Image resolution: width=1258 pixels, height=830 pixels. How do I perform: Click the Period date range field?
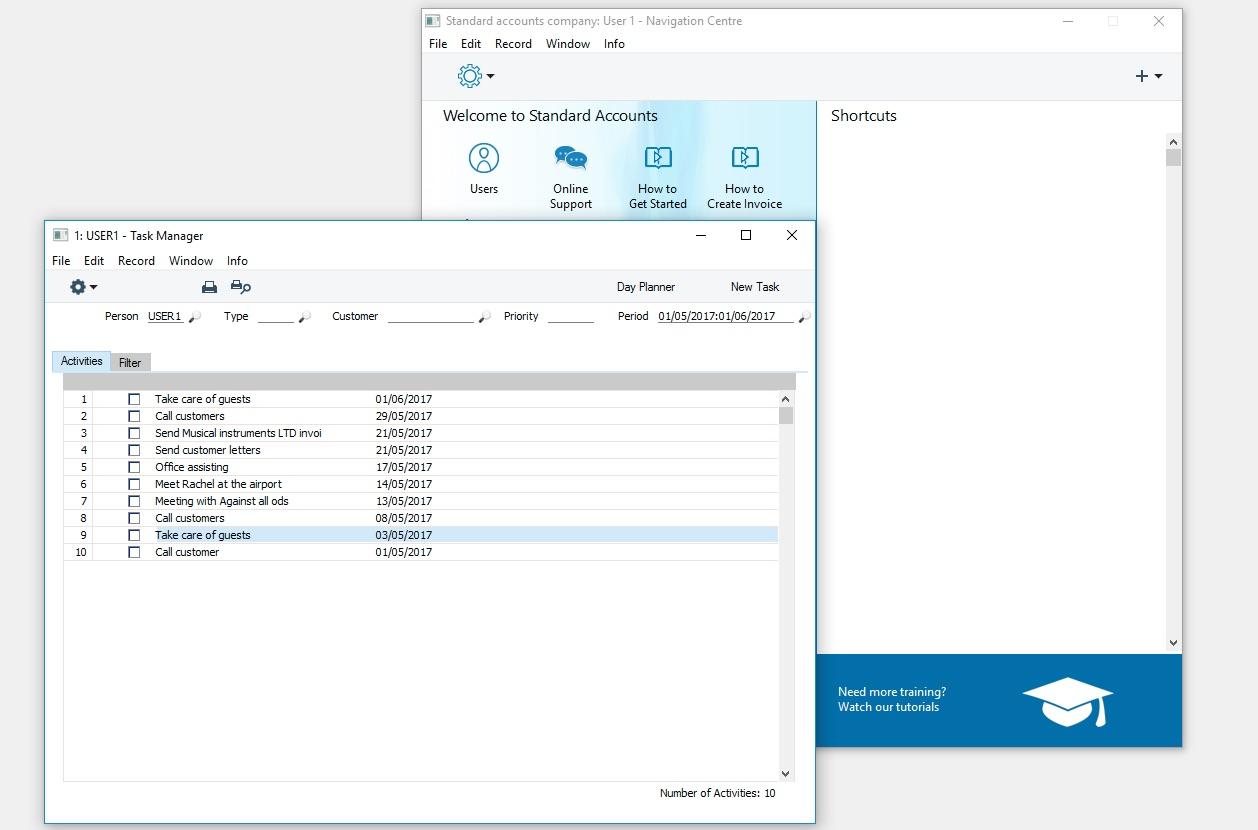pyautogui.click(x=726, y=316)
